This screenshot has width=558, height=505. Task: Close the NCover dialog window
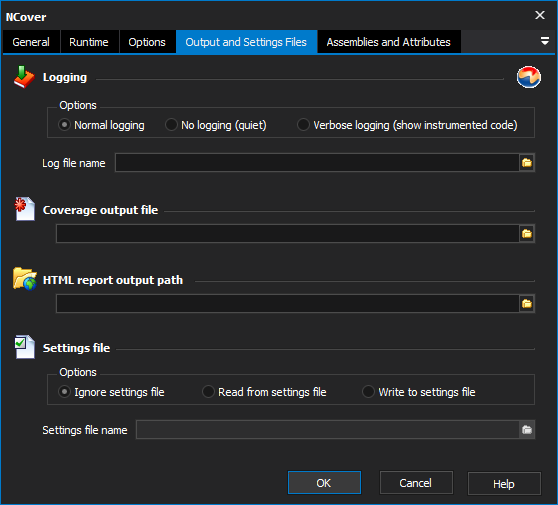(x=540, y=15)
